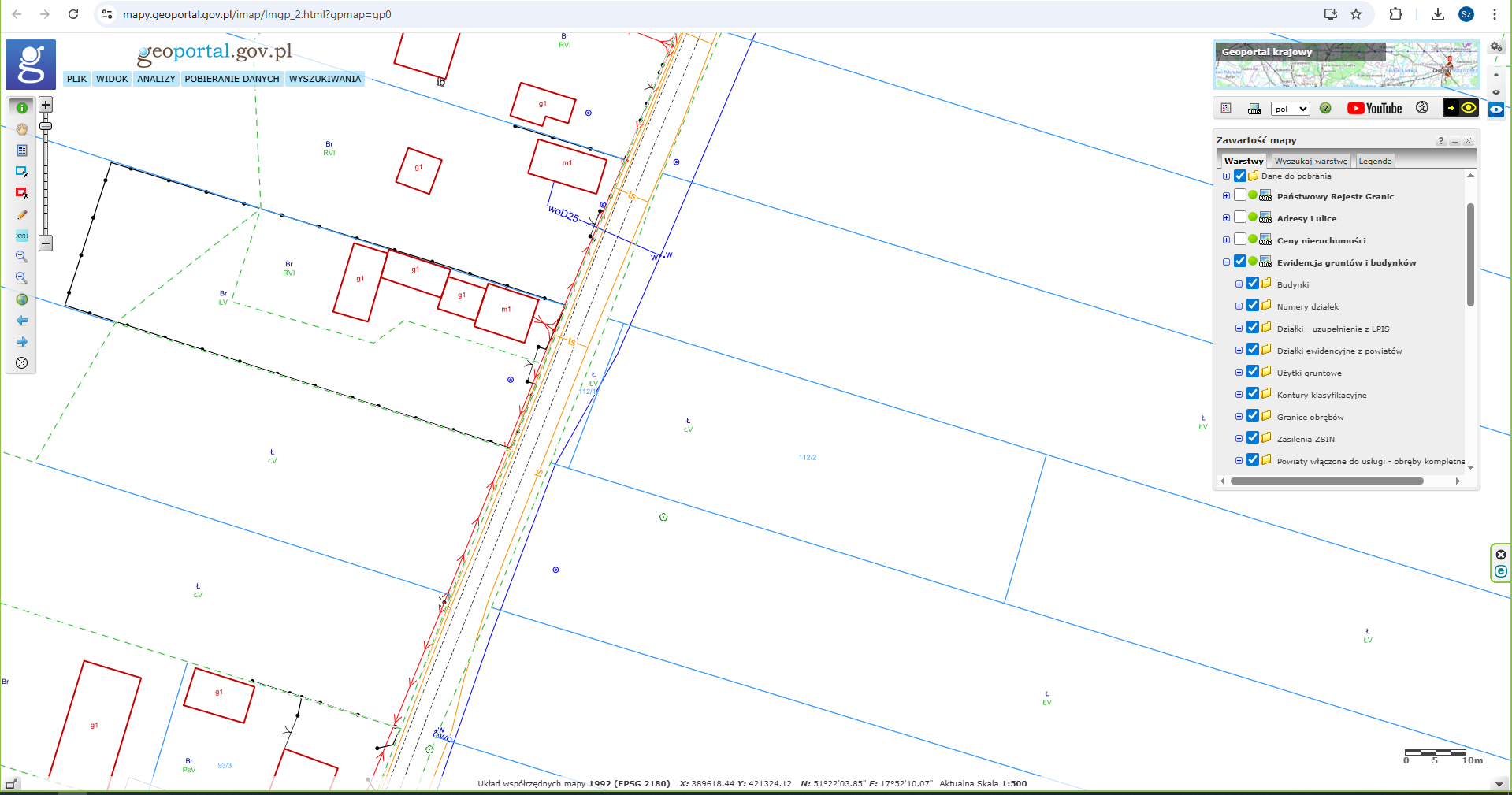Uncheck the Budynki layer checkbox

[1253, 284]
